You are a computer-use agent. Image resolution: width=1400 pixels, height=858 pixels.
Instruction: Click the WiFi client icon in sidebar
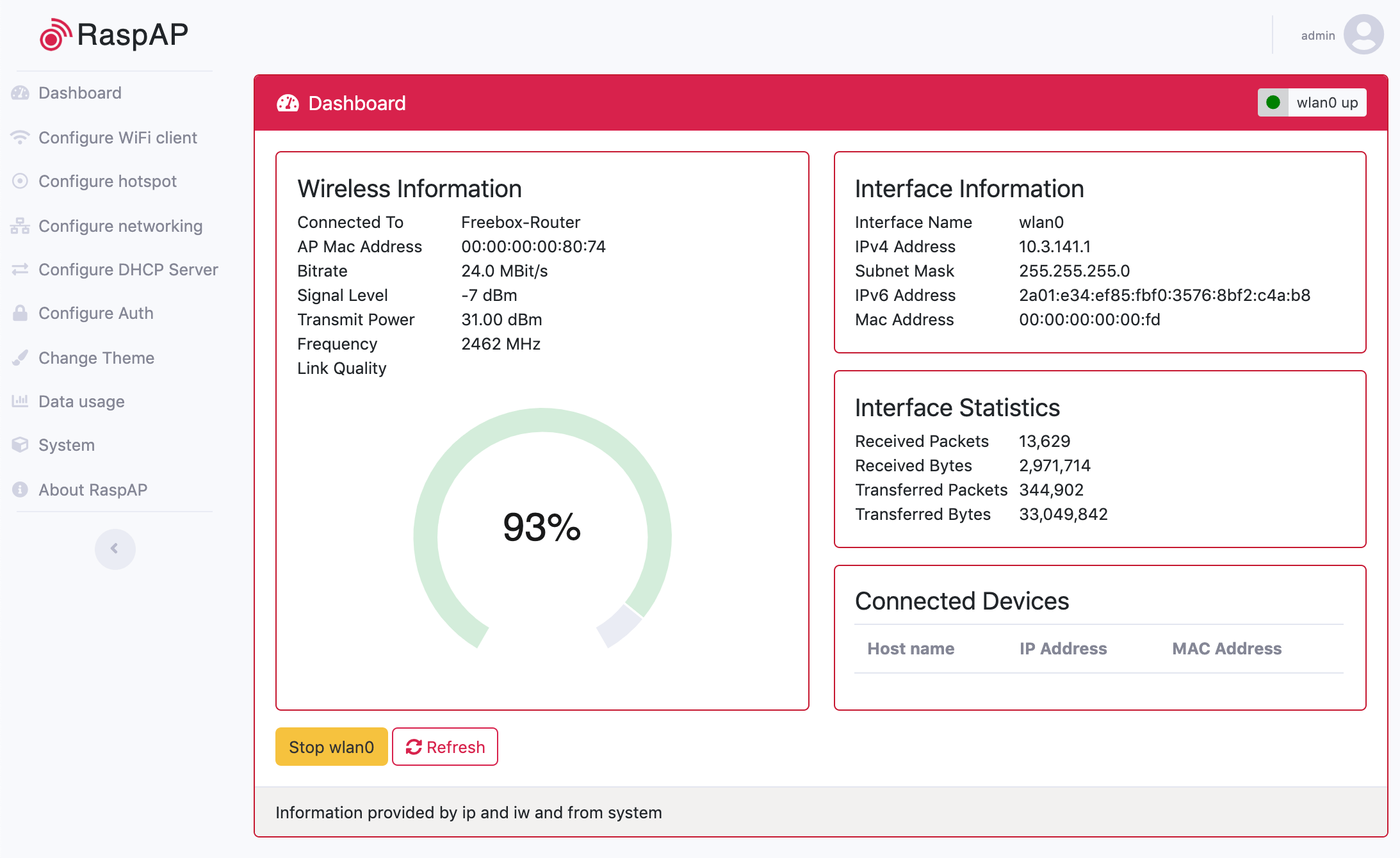tap(20, 136)
